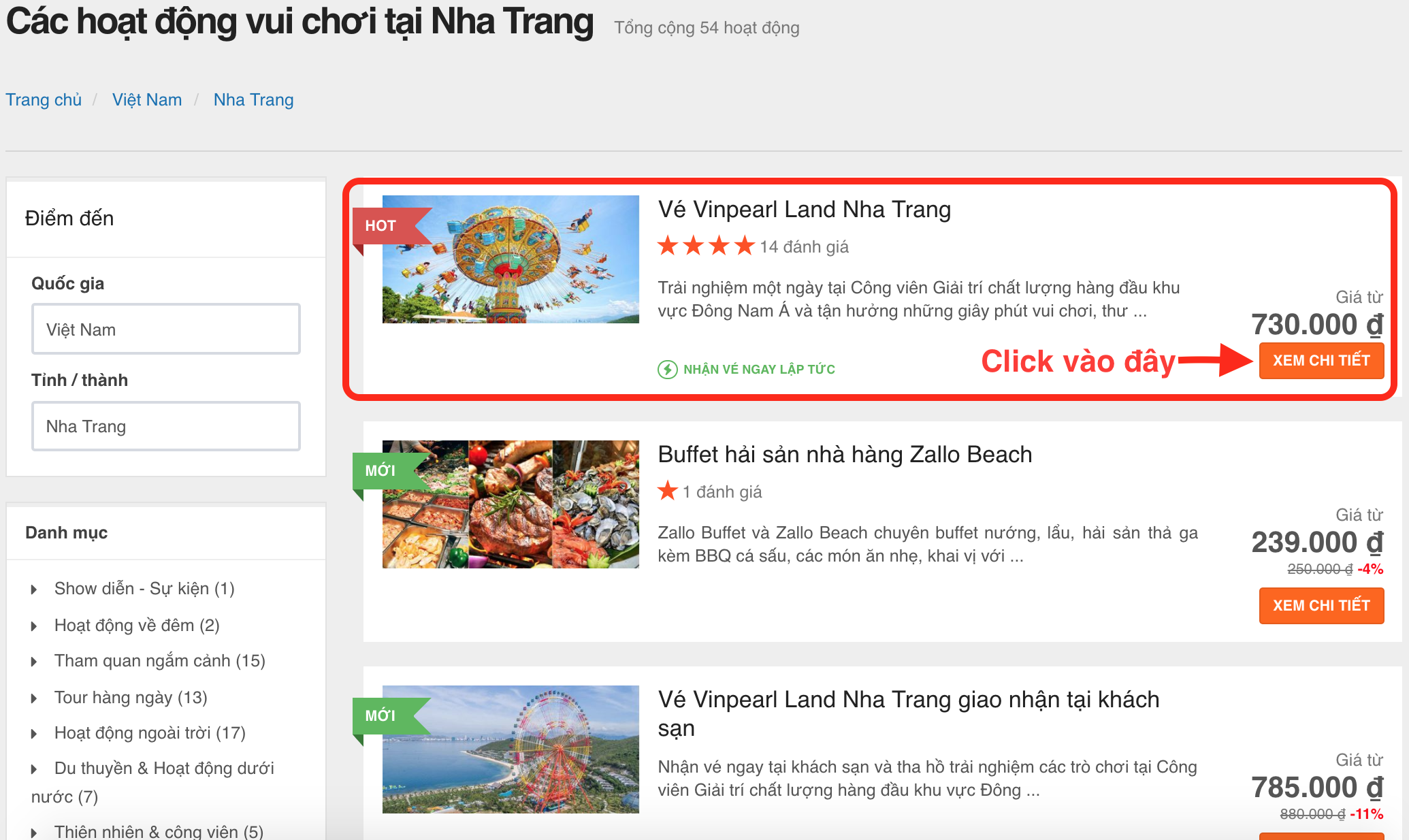Select Hoạt động ngoài trời (17) category

pyautogui.click(x=150, y=733)
